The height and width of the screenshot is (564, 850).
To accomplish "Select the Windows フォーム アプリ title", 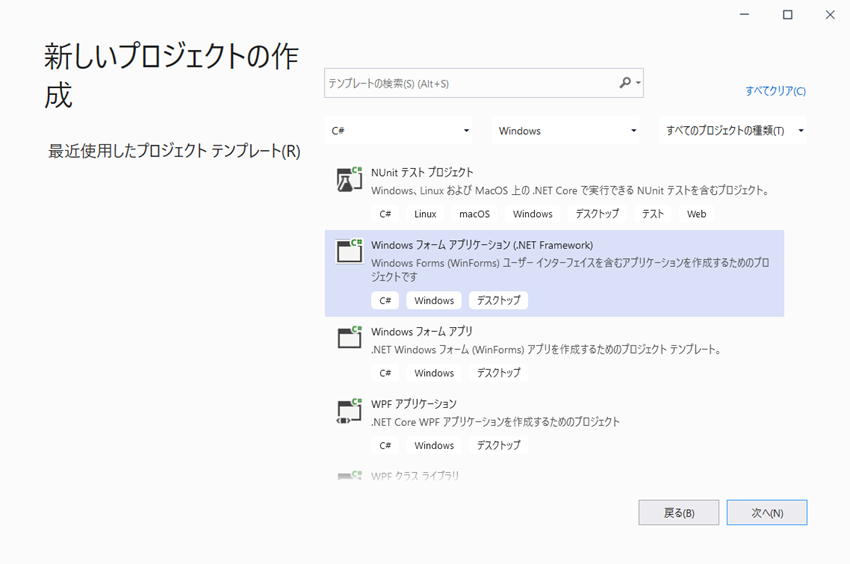I will (x=421, y=331).
